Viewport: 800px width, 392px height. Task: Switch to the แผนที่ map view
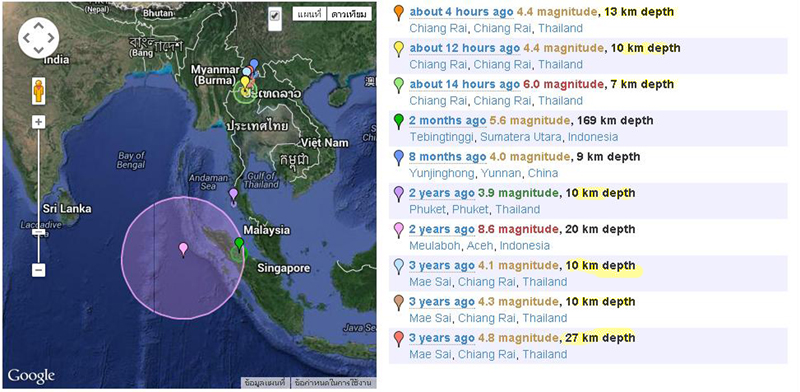point(310,14)
